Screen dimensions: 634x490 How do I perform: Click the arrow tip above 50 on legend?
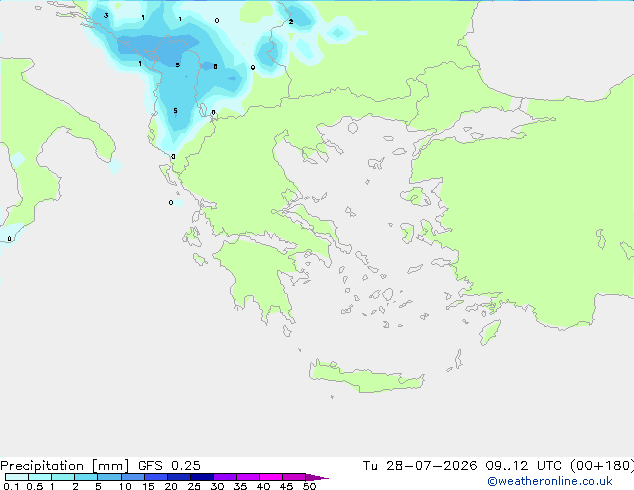317,477
